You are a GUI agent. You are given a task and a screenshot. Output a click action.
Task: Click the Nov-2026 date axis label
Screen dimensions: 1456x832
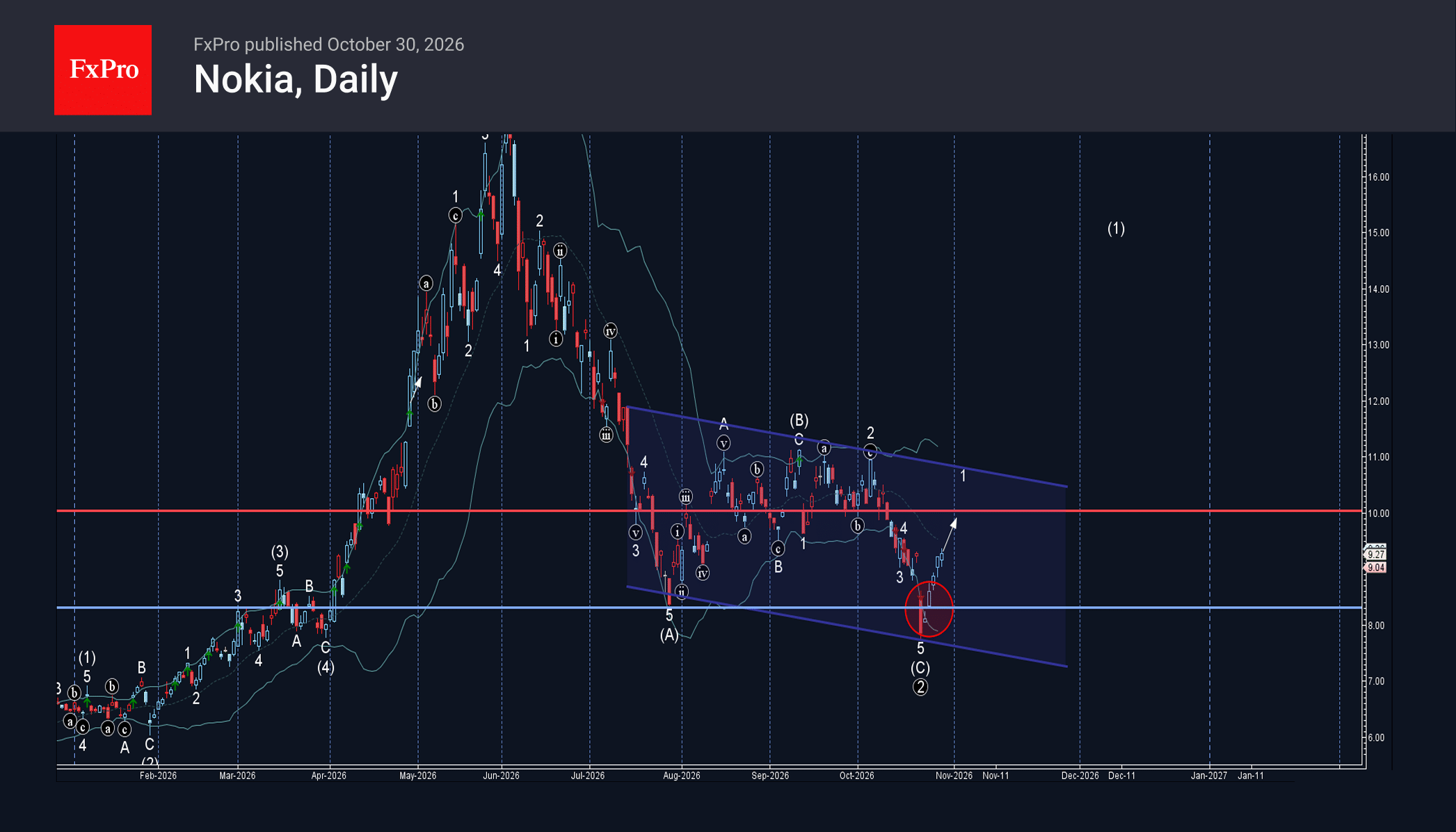(x=954, y=776)
